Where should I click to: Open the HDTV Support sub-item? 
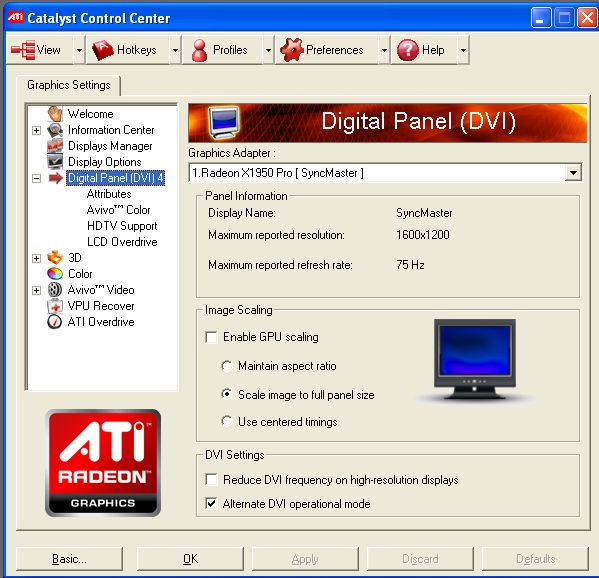[122, 226]
